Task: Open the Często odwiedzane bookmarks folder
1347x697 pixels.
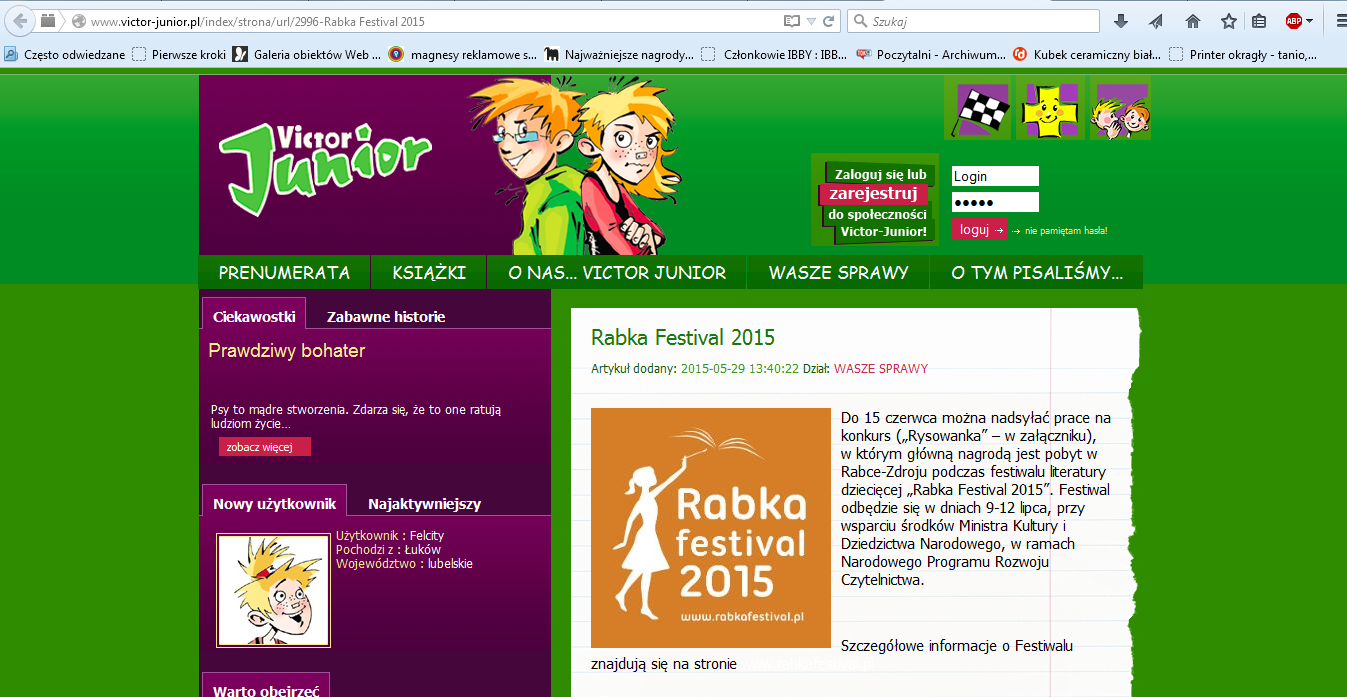Action: 65,55
